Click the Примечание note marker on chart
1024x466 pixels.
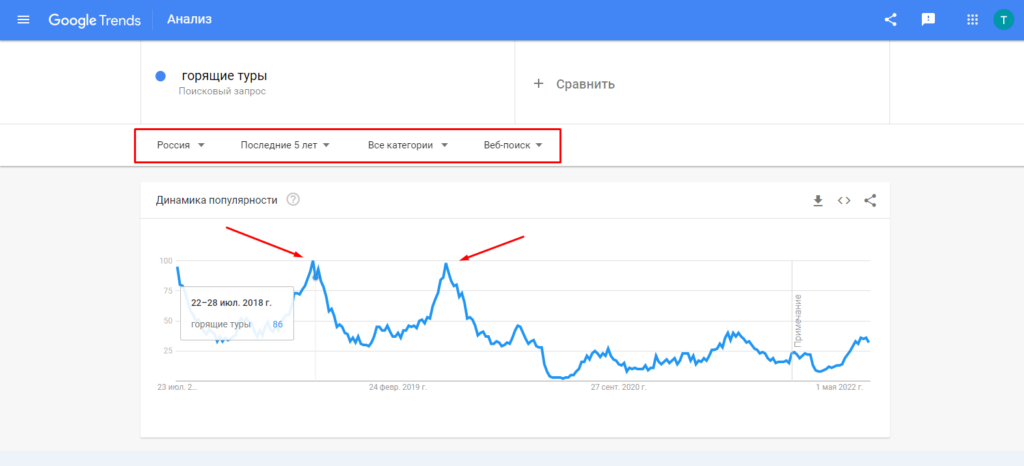(798, 320)
